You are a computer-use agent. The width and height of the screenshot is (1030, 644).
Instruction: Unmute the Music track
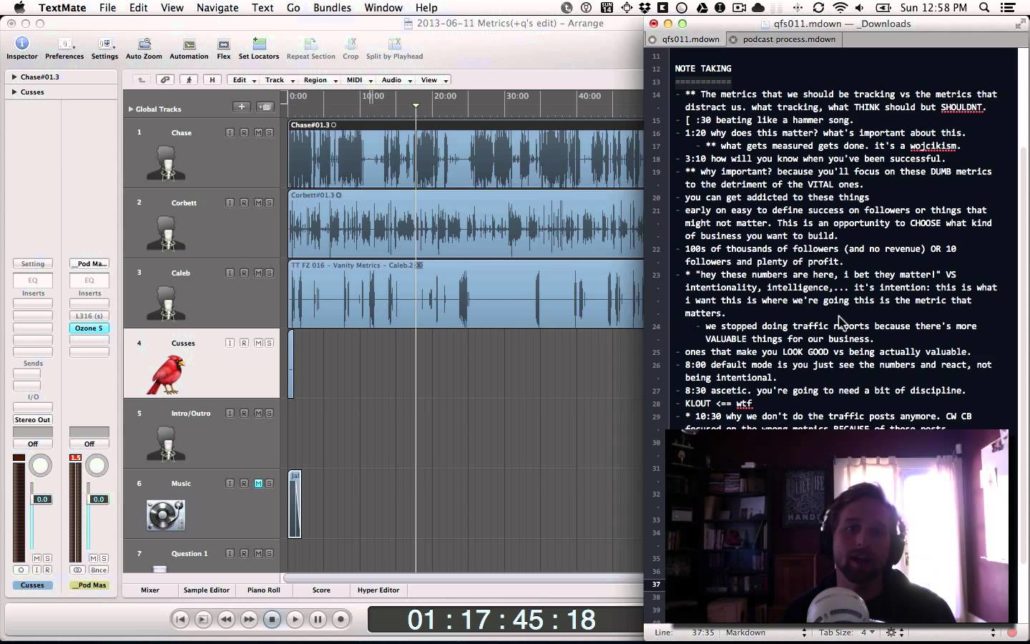[258, 483]
